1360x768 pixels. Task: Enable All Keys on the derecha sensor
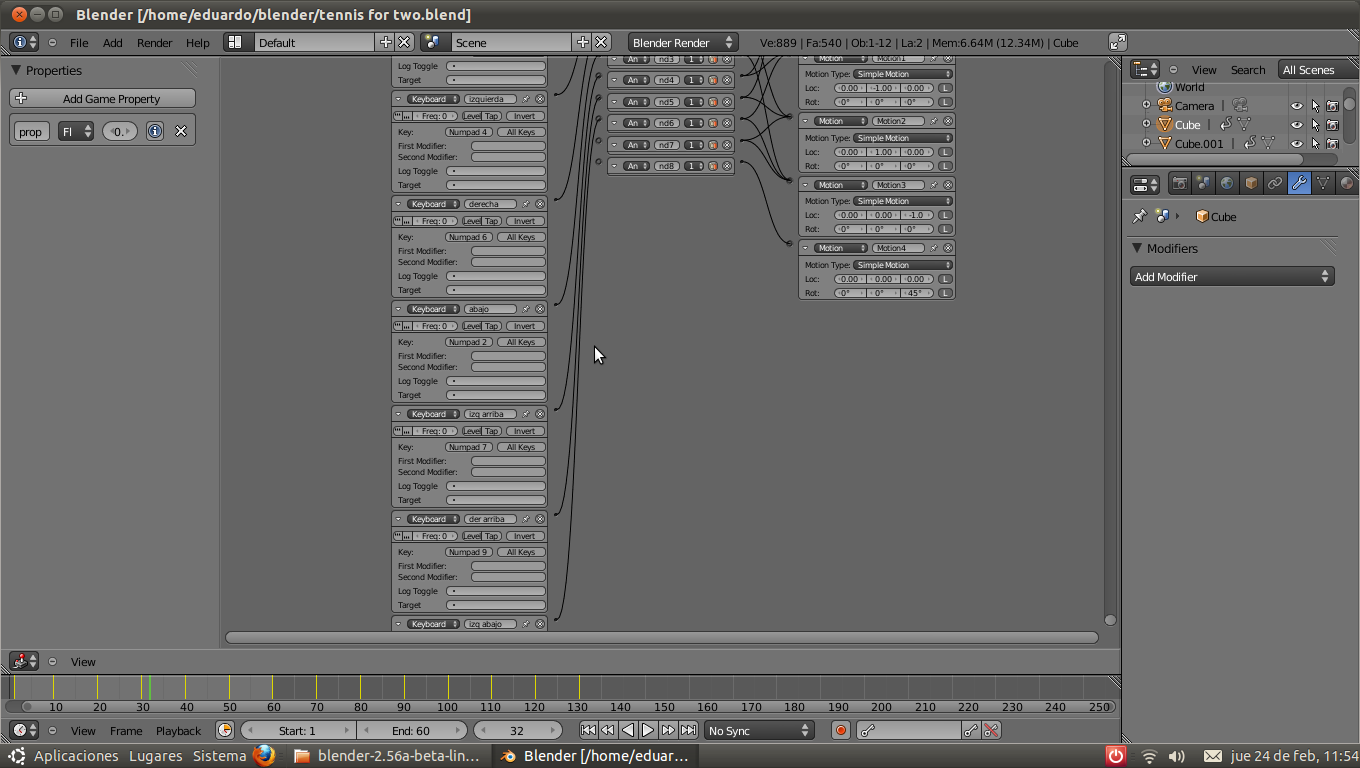pos(521,237)
